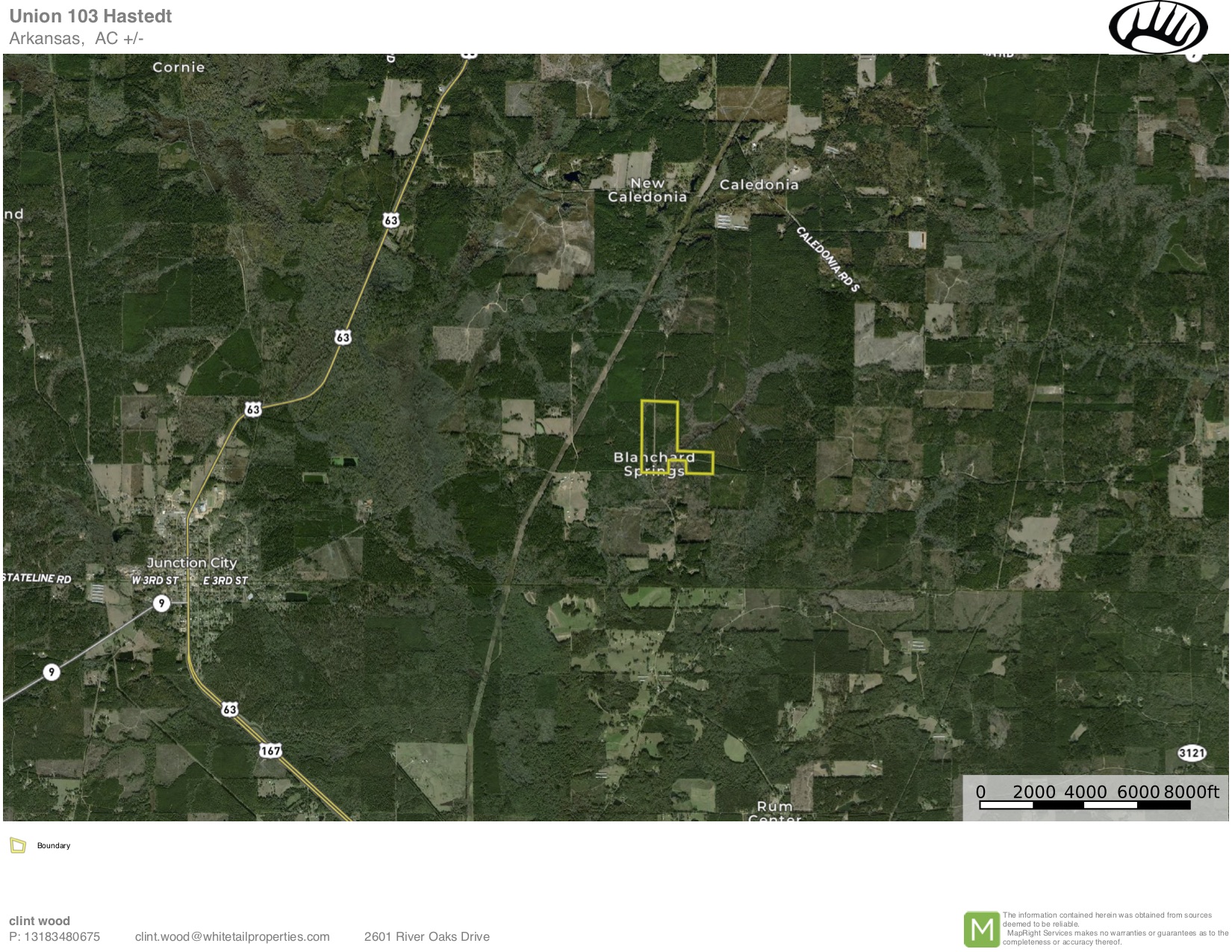Click the Route 3121 shield marker
1232x952 pixels.
click(1192, 753)
